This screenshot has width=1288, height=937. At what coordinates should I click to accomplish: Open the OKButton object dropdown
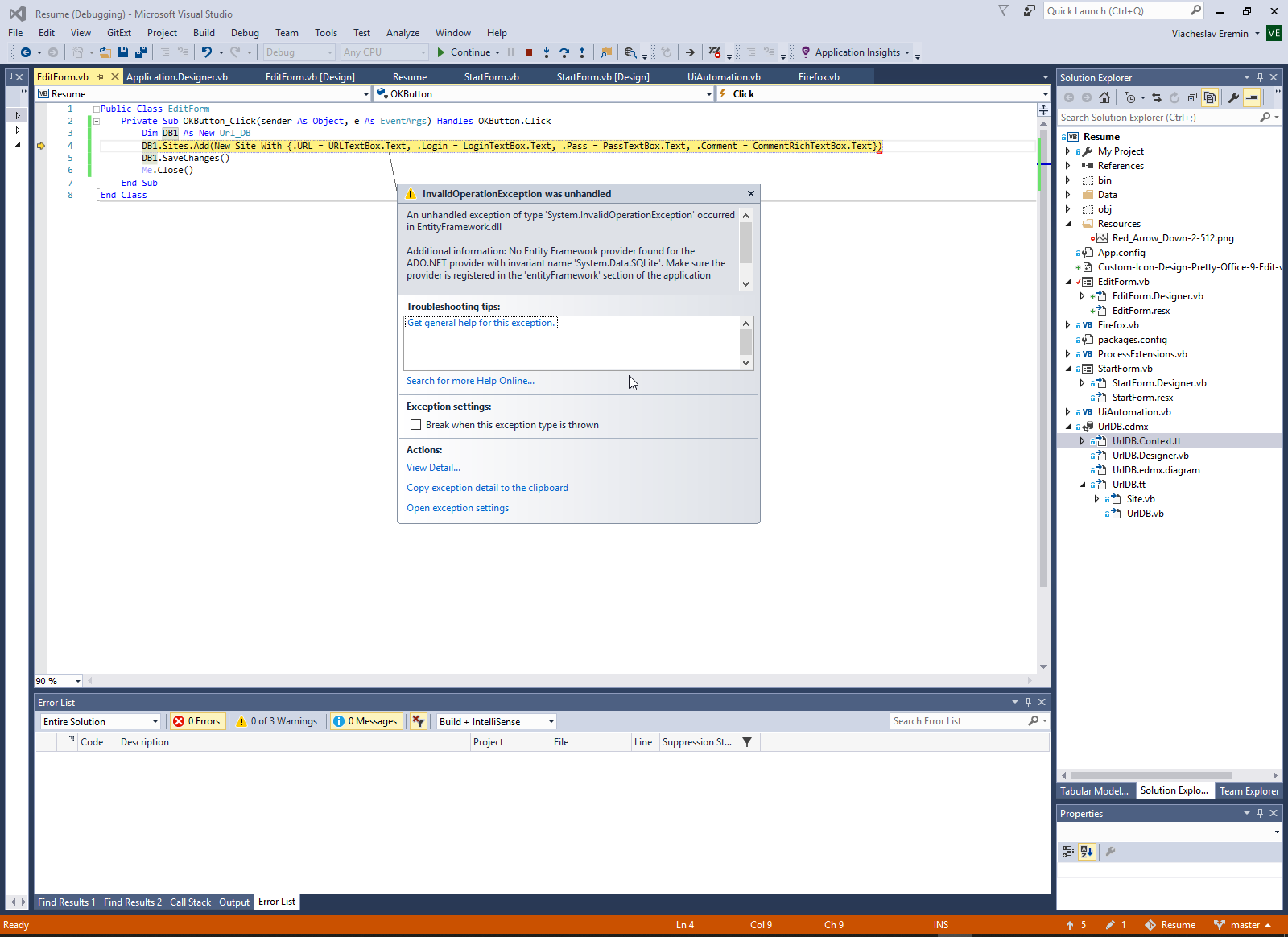[x=544, y=94]
